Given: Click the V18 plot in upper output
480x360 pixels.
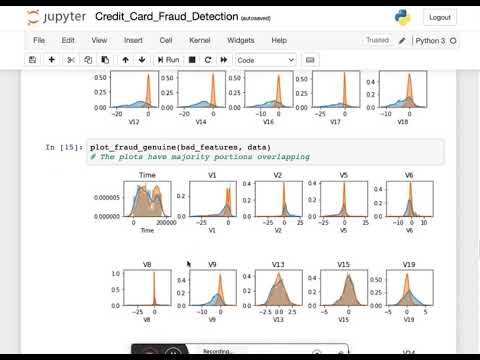Looking at the screenshot, I should (x=403, y=89).
